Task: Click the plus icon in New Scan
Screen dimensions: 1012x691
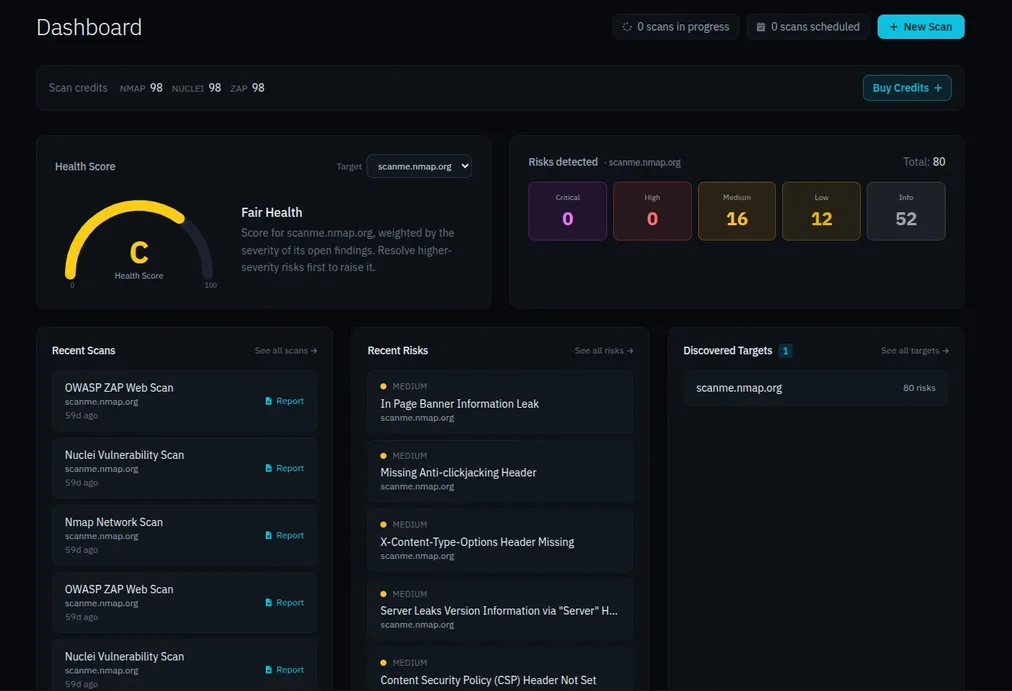Action: [893, 26]
